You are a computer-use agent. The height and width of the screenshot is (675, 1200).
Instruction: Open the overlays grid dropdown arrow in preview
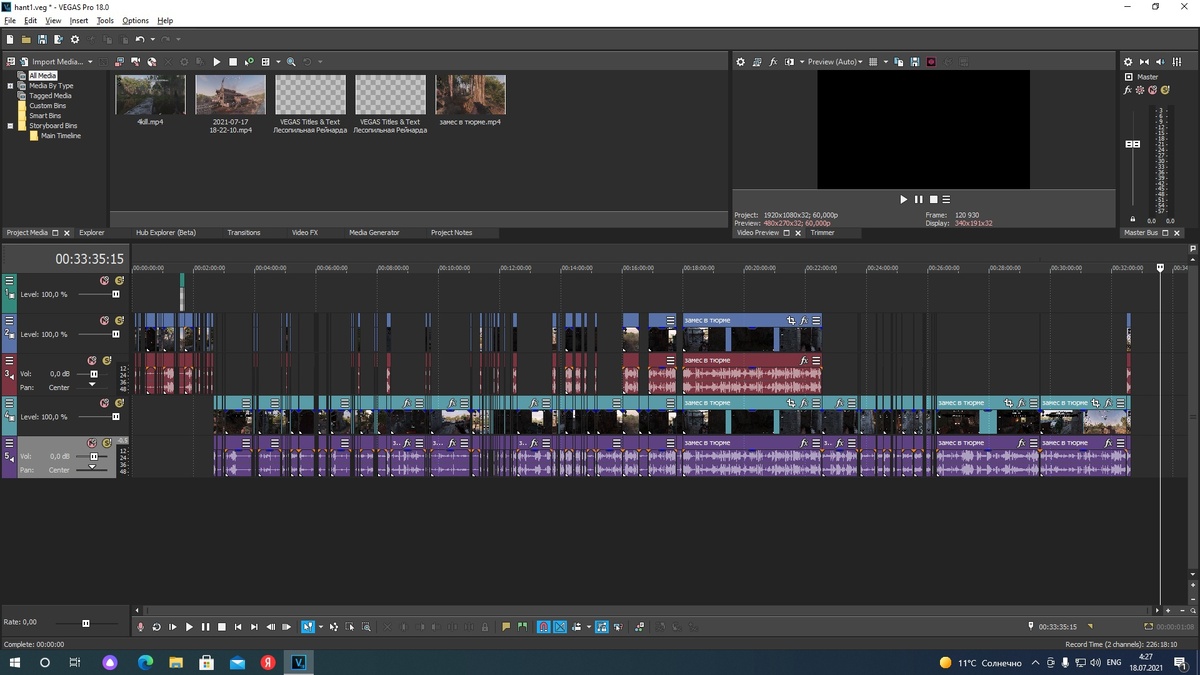tap(885, 62)
